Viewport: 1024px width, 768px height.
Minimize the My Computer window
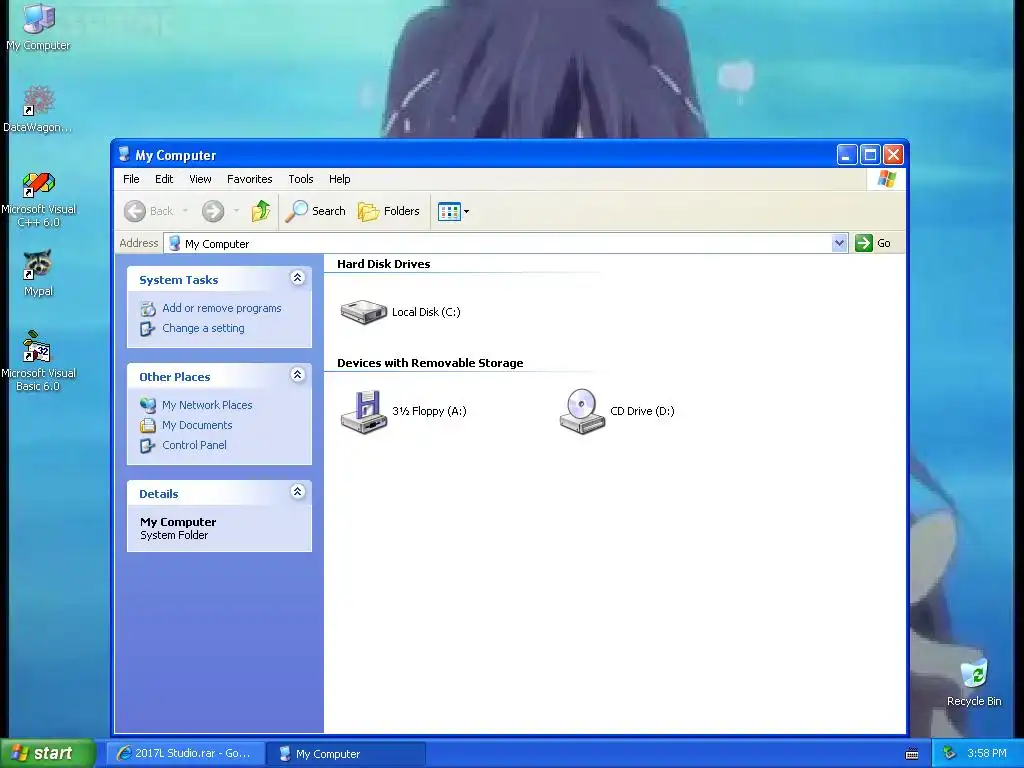click(x=847, y=155)
